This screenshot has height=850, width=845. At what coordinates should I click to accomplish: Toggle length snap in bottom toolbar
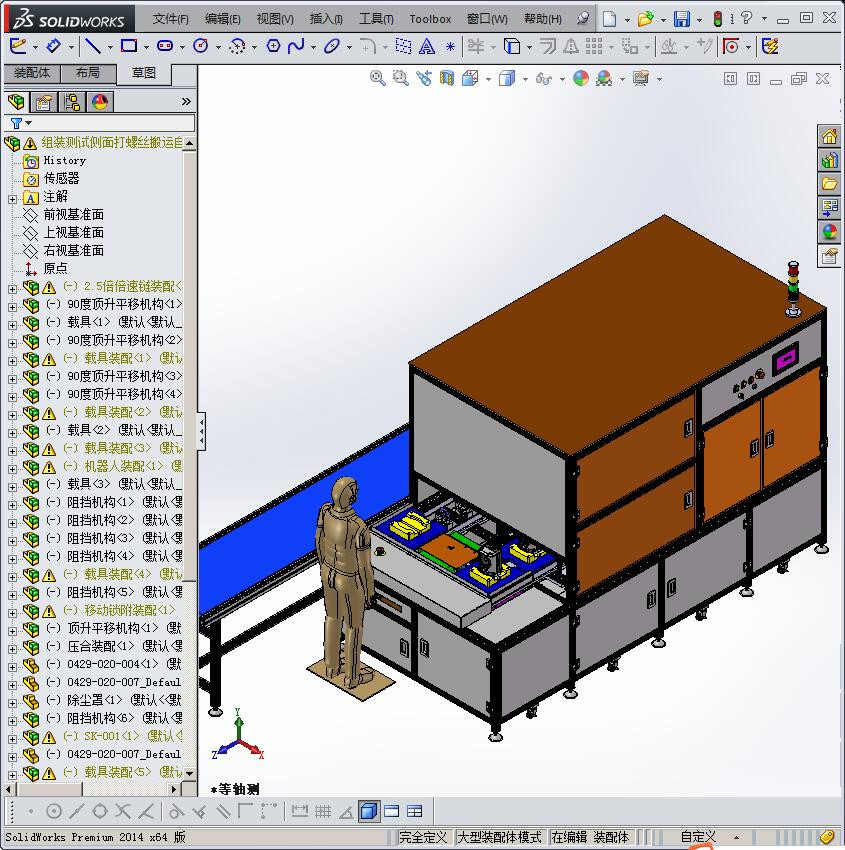point(300,811)
